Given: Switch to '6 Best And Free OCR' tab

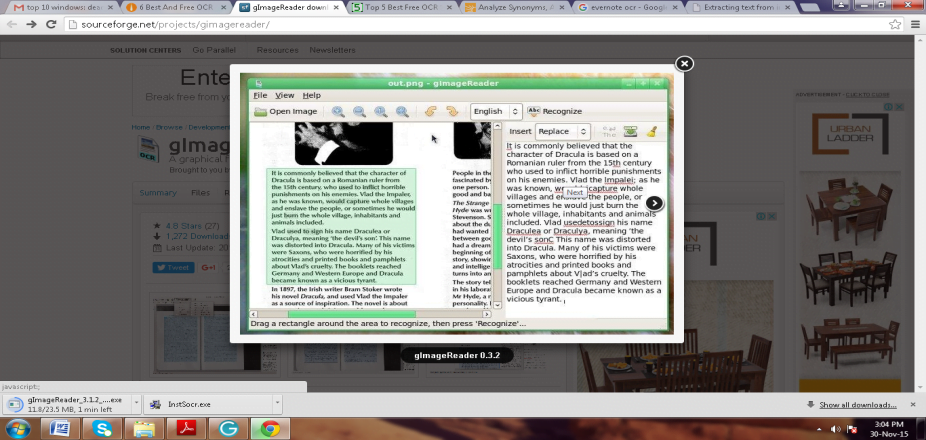Looking at the screenshot, I should tap(174, 8).
